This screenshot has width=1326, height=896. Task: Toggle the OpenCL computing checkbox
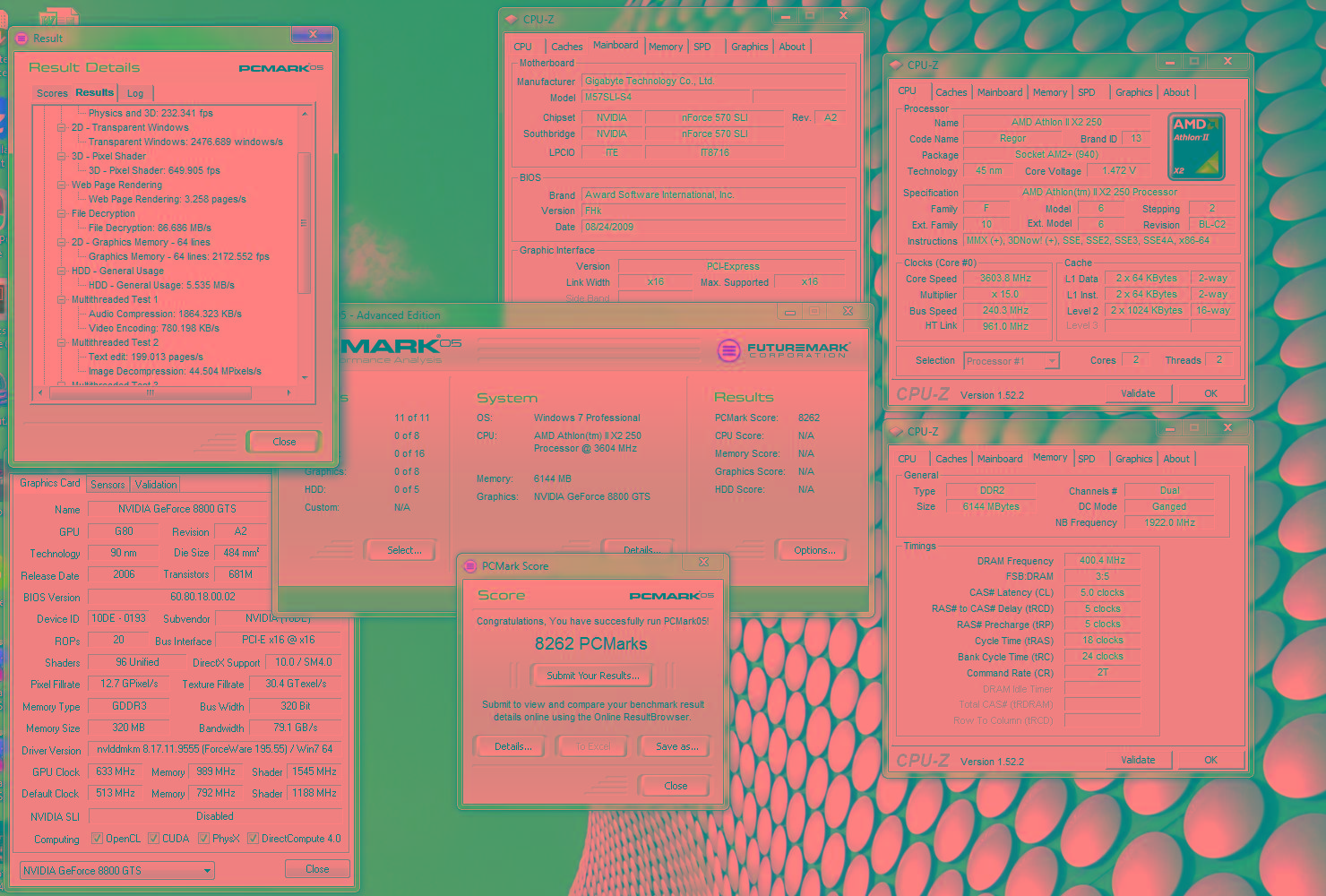pyautogui.click(x=98, y=839)
